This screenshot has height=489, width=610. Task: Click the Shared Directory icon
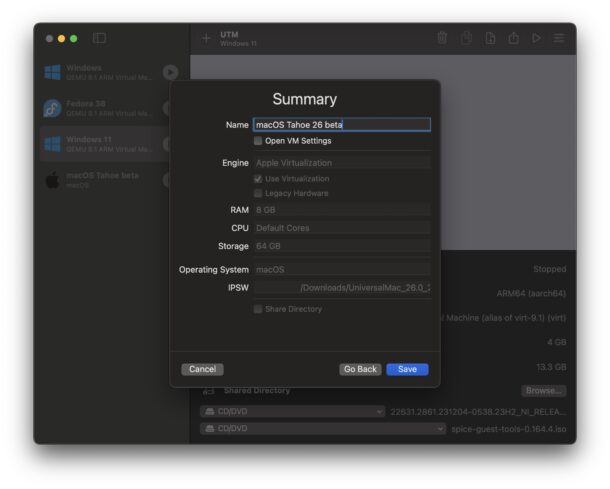click(x=209, y=390)
